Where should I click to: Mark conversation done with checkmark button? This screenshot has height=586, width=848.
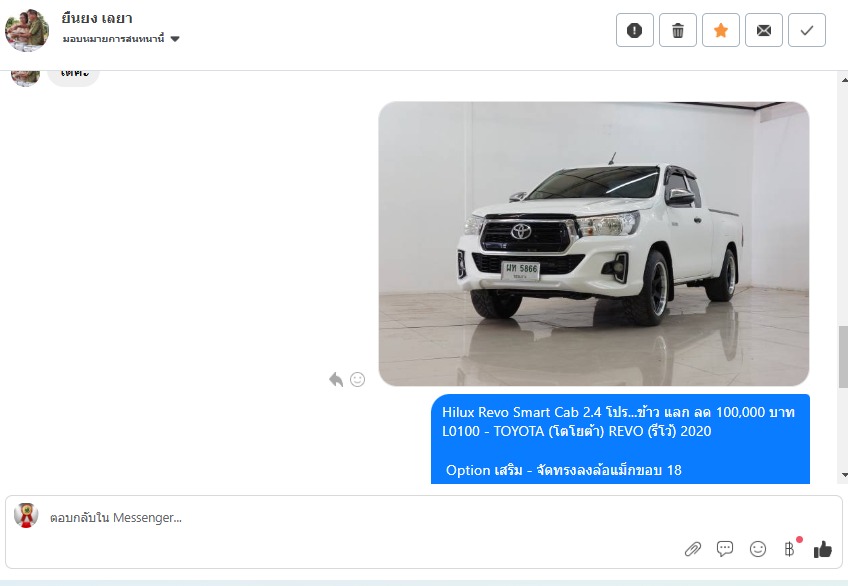[x=807, y=30]
